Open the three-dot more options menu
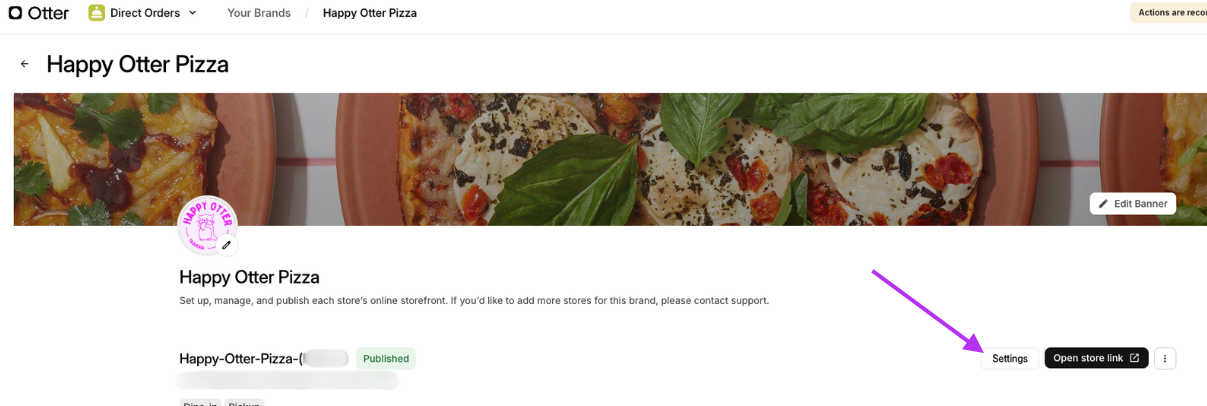Screen dimensions: 1207x406 click(1165, 358)
